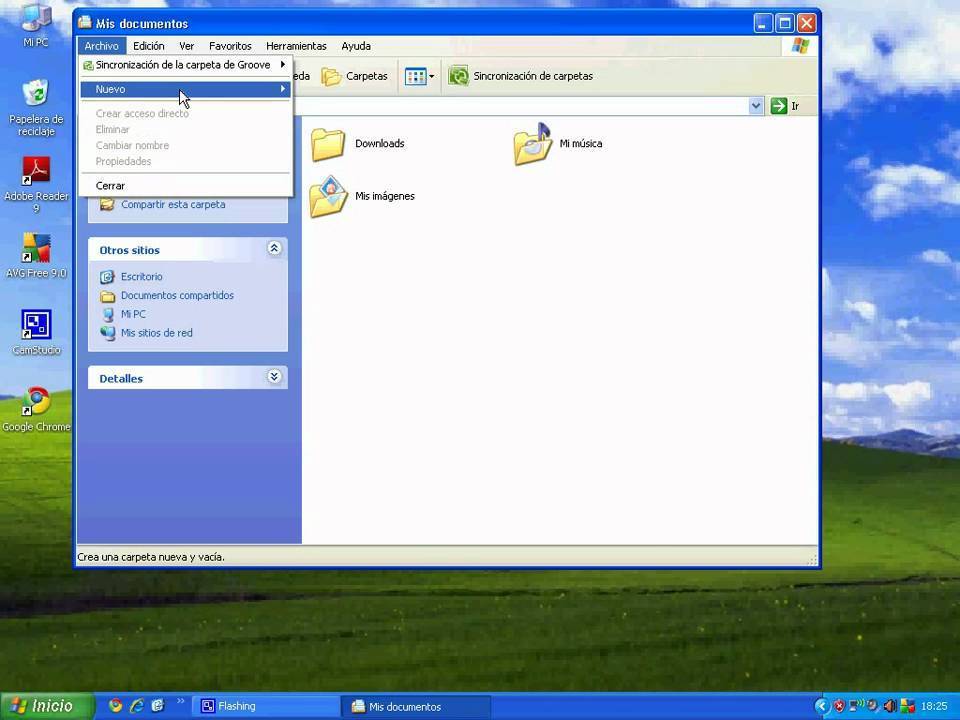Viewport: 960px width, 720px height.
Task: Select the Mis imágenes folder
Action: click(328, 197)
